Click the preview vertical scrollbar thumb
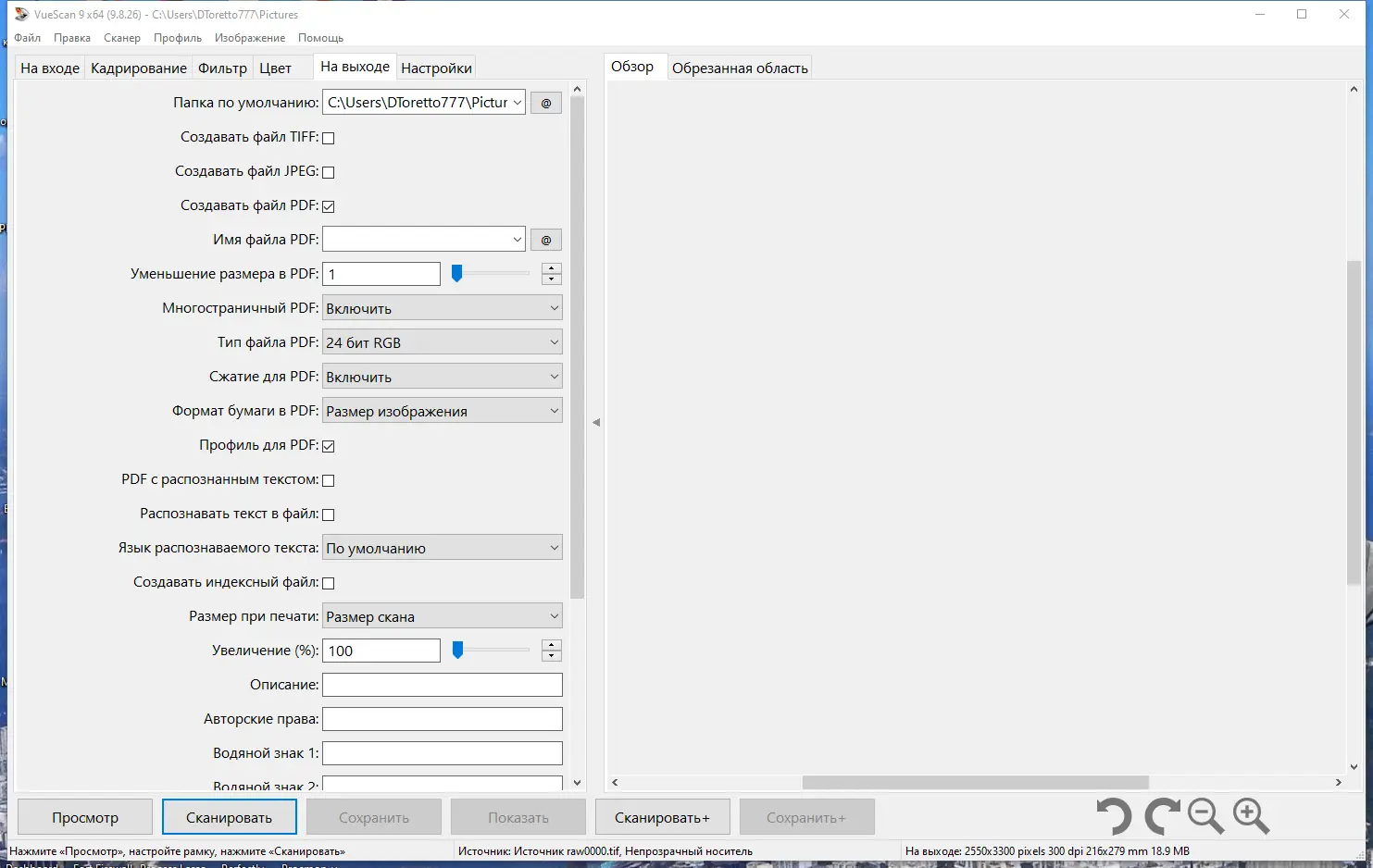The image size is (1373, 868). tap(1354, 423)
